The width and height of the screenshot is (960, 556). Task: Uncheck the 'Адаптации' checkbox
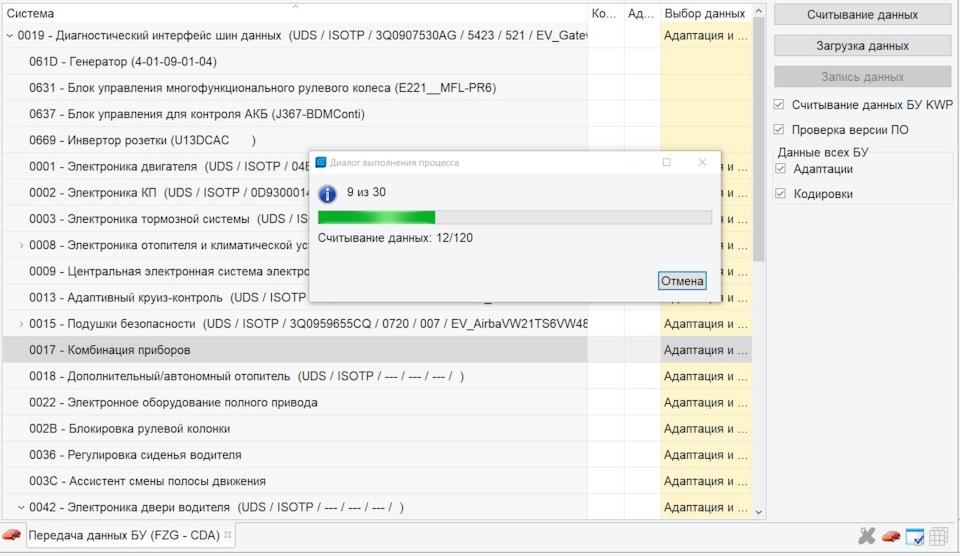781,168
